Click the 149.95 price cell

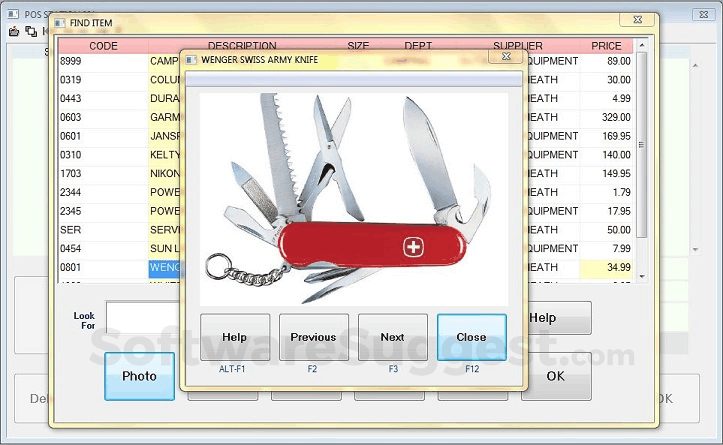pyautogui.click(x=606, y=173)
